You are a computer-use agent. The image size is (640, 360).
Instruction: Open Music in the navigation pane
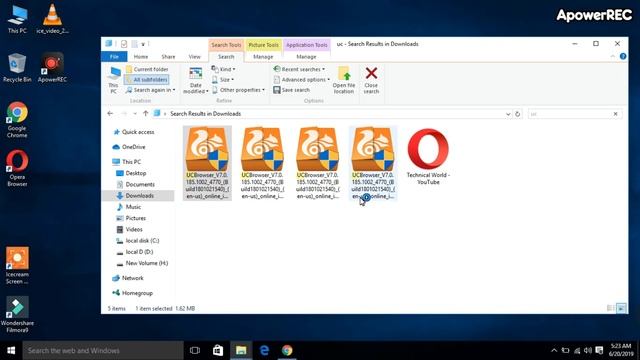pos(129,207)
